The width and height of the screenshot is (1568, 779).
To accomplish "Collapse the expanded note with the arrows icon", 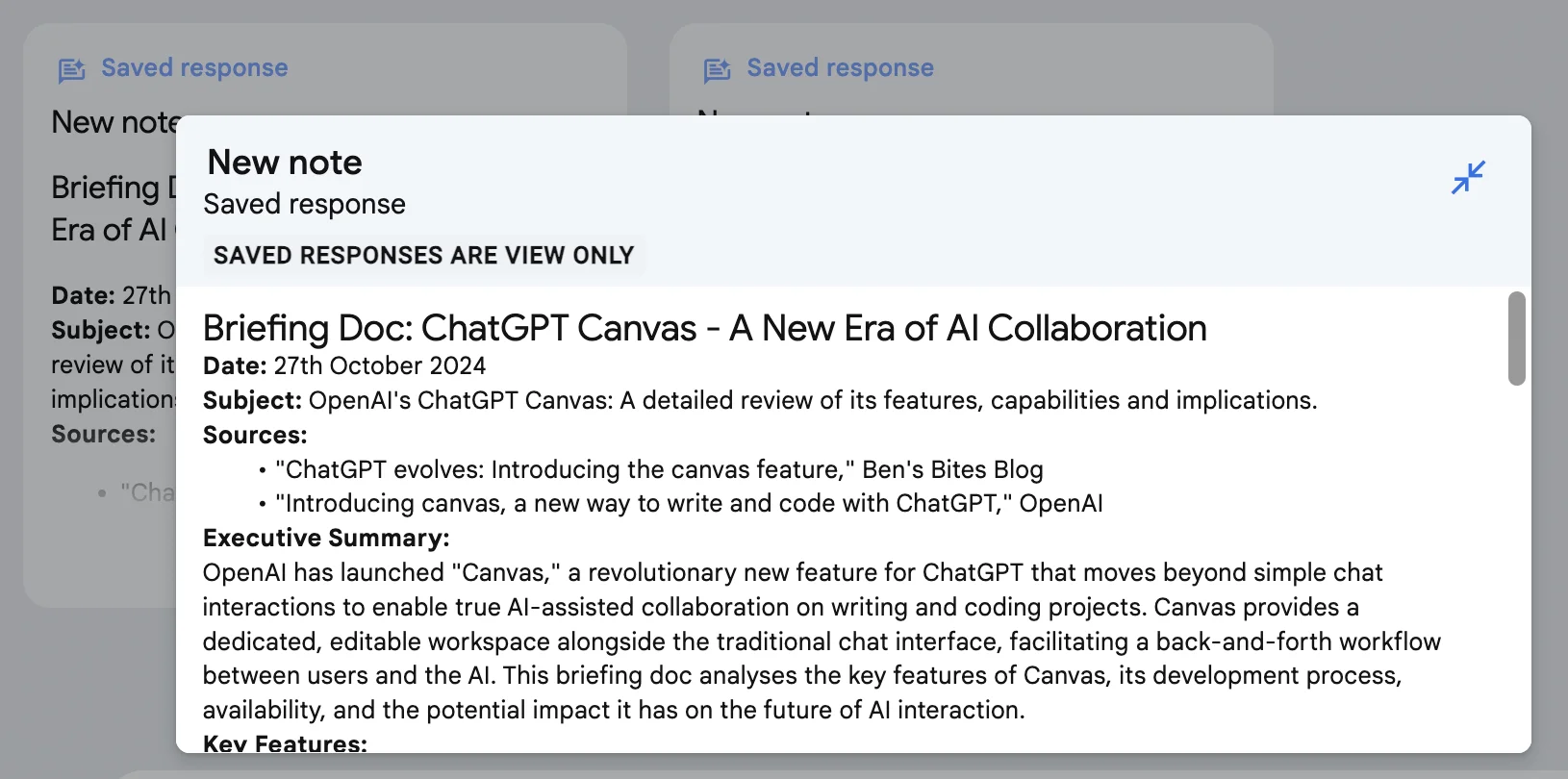I will [x=1468, y=178].
